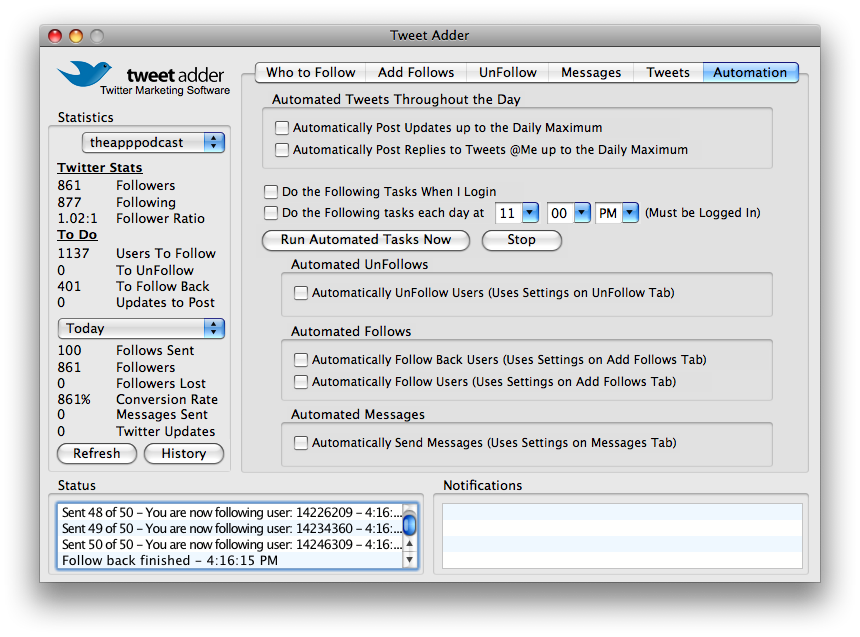Image resolution: width=860 pixels, height=637 pixels.
Task: Click the Status log scroll up arrow
Action: coord(409,544)
